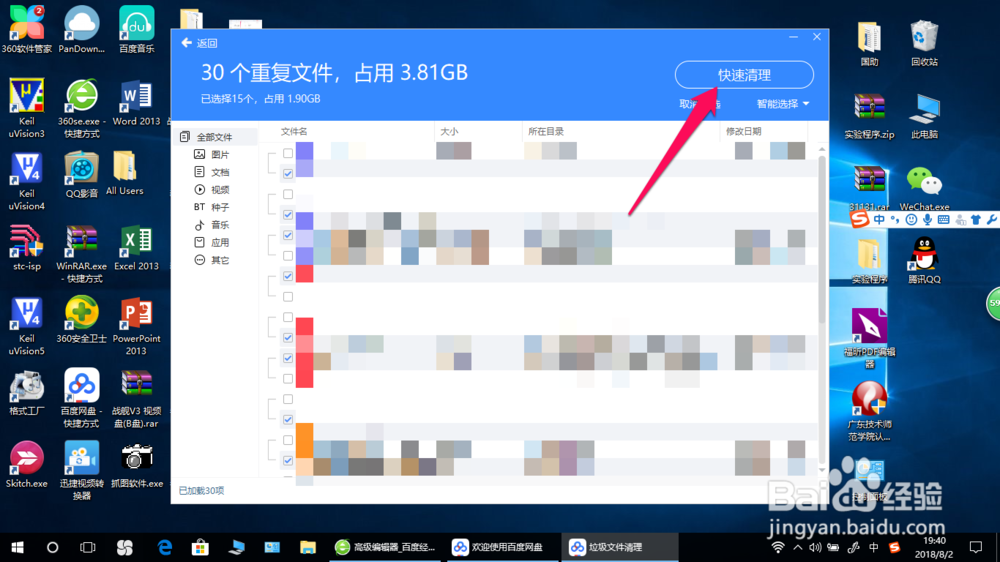The height and width of the screenshot is (562, 1000).
Task: Click Sogou IME 中 language toggle
Action: (x=879, y=220)
